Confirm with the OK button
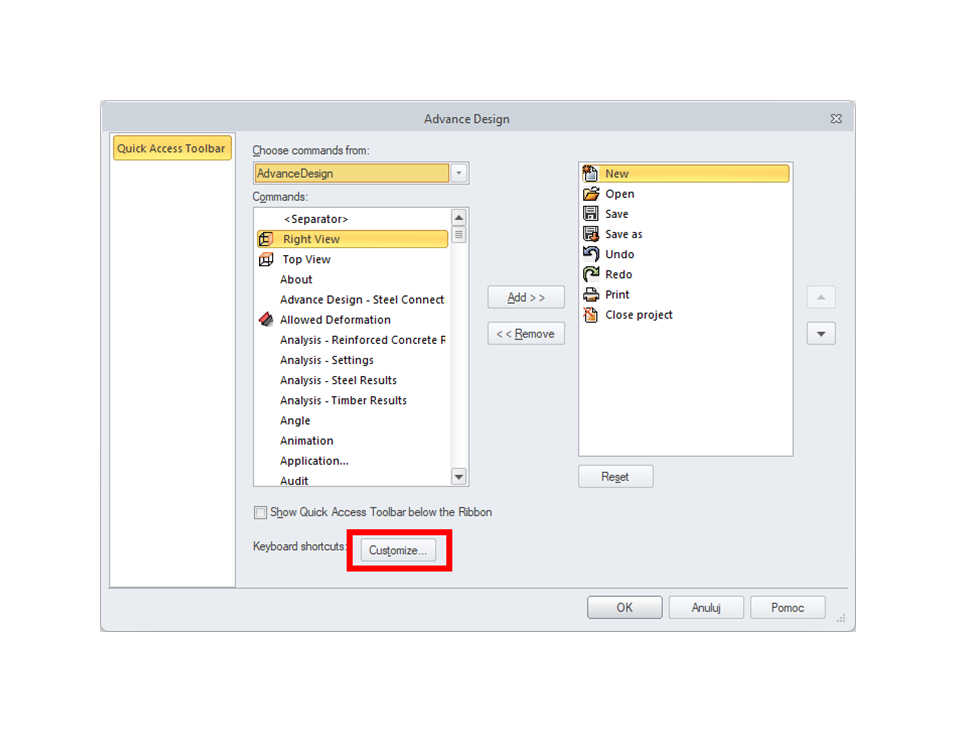This screenshot has width=956, height=732. point(624,608)
